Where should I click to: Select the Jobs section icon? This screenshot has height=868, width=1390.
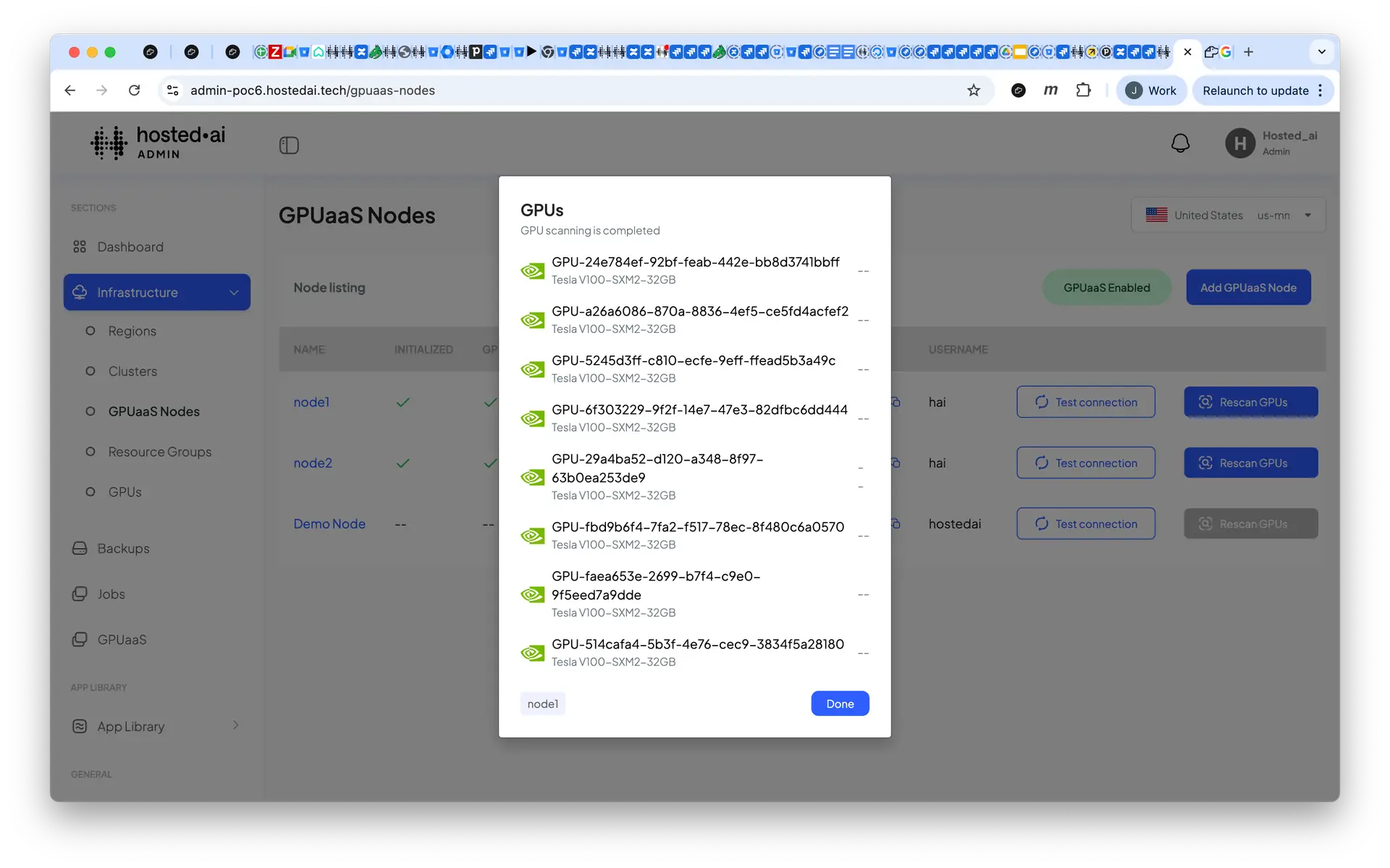coord(80,594)
